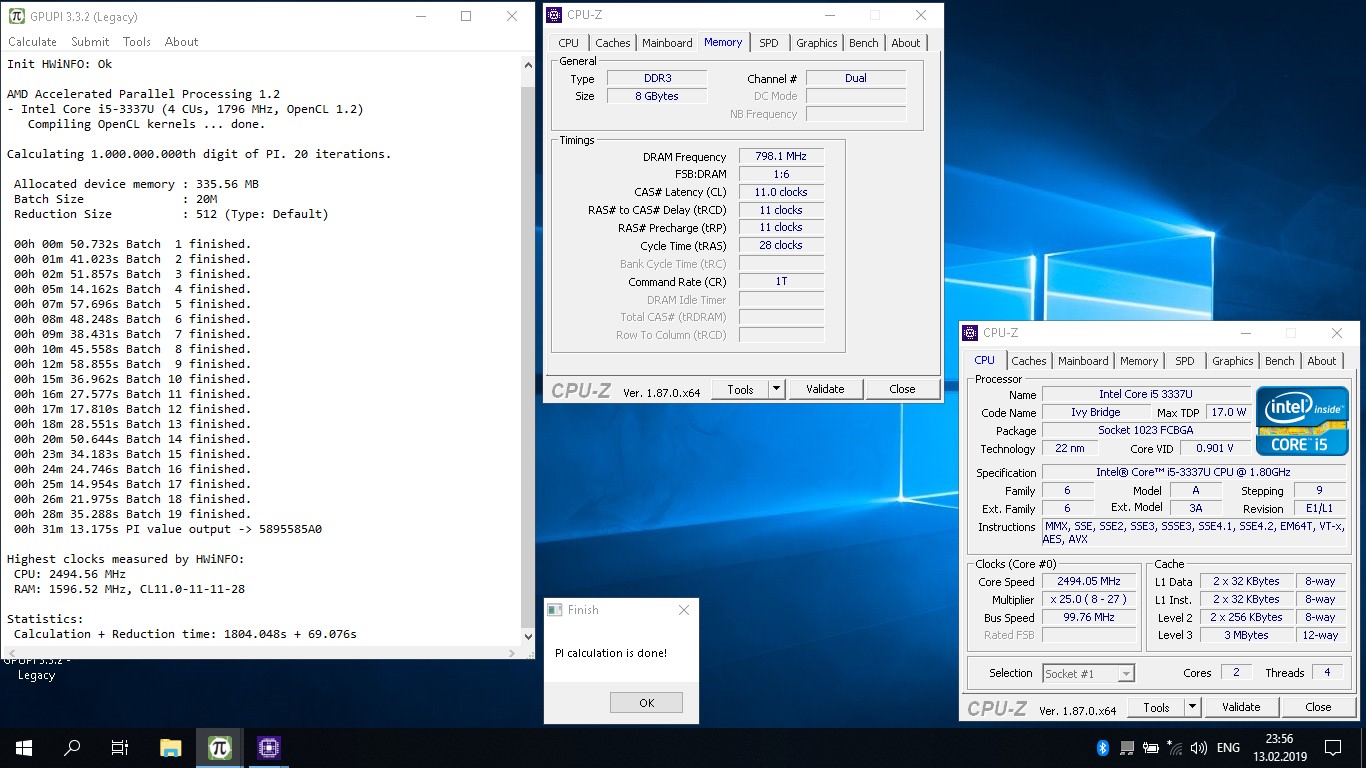This screenshot has width=1366, height=768.
Task: Expand Tools dropdown arrow in CPU window
Action: (1192, 707)
